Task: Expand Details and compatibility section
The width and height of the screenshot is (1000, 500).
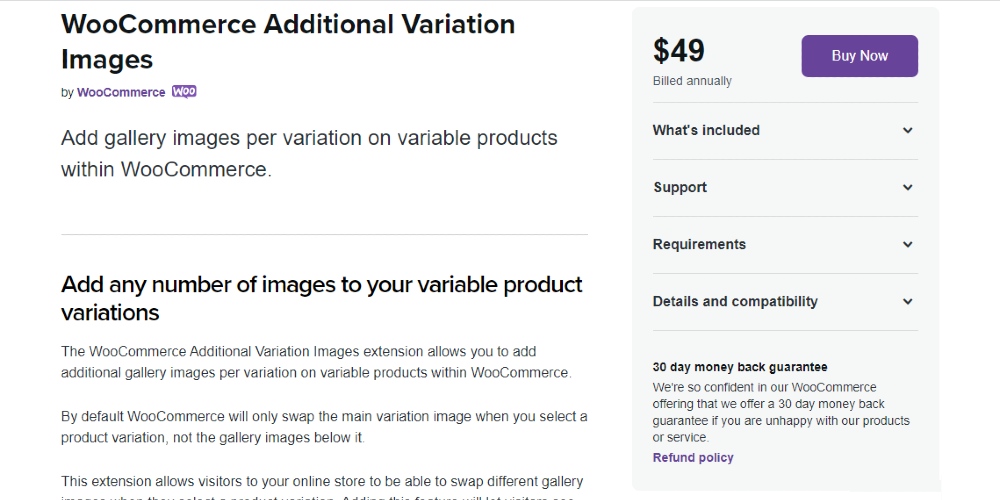Action: point(785,302)
